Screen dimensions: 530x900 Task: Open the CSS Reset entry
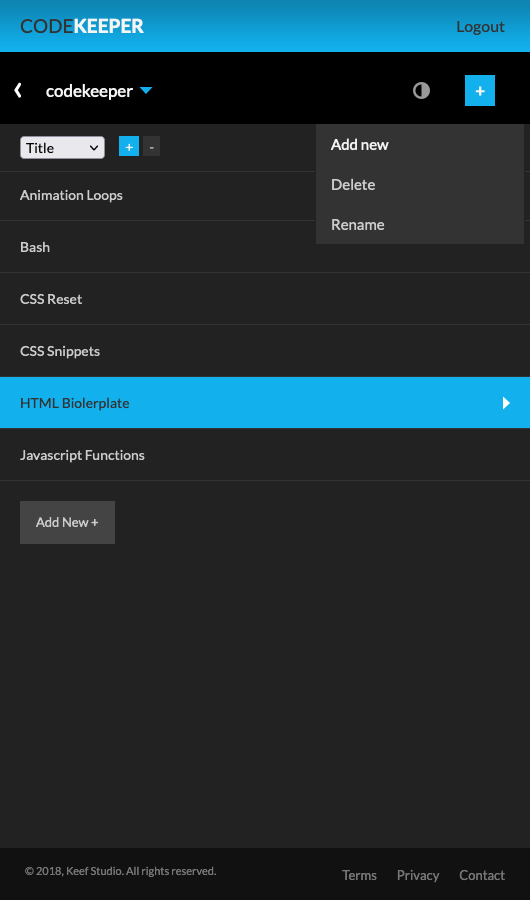click(x=265, y=299)
